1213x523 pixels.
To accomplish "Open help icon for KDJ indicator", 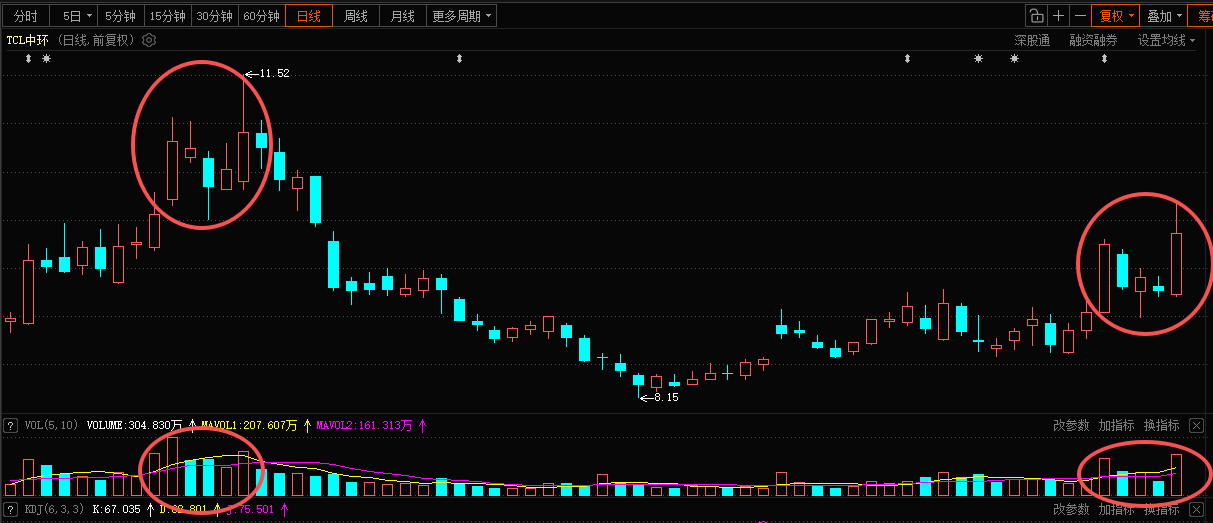I will pyautogui.click(x=11, y=509).
